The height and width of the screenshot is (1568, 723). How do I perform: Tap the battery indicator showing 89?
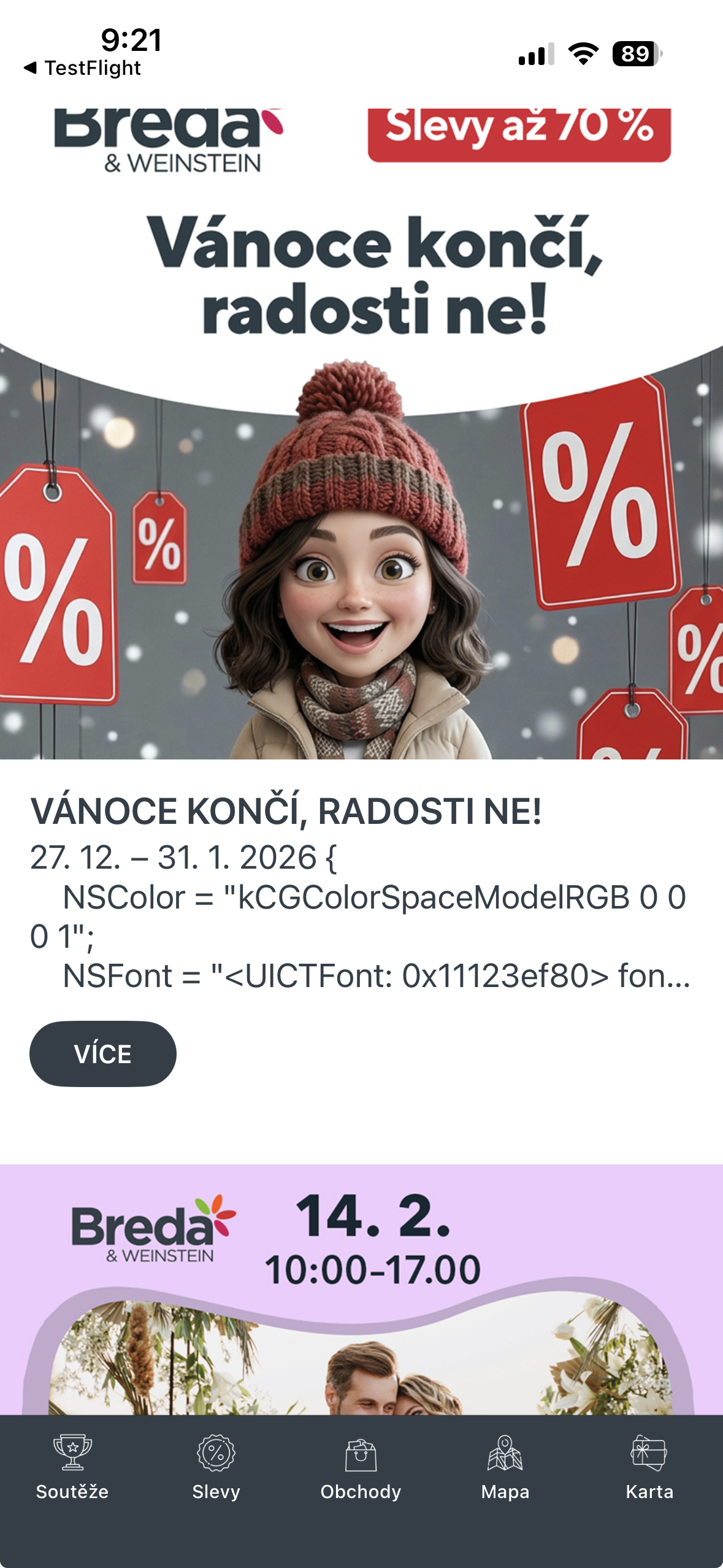(637, 54)
